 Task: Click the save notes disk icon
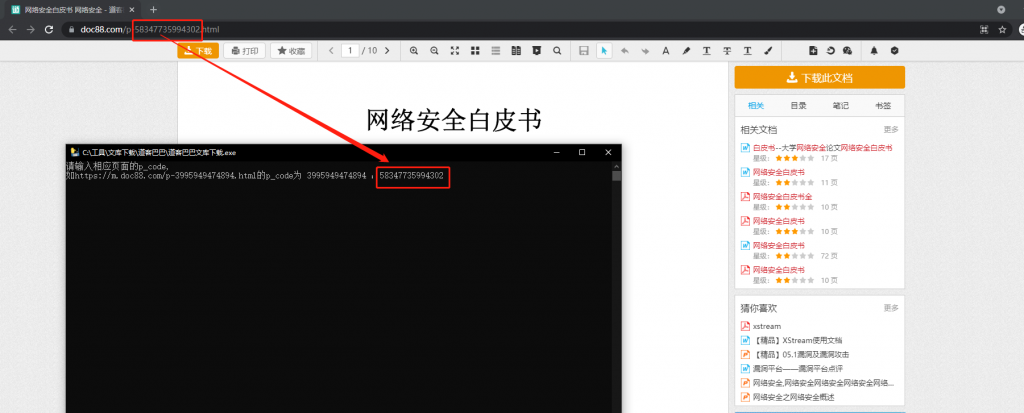[584, 51]
